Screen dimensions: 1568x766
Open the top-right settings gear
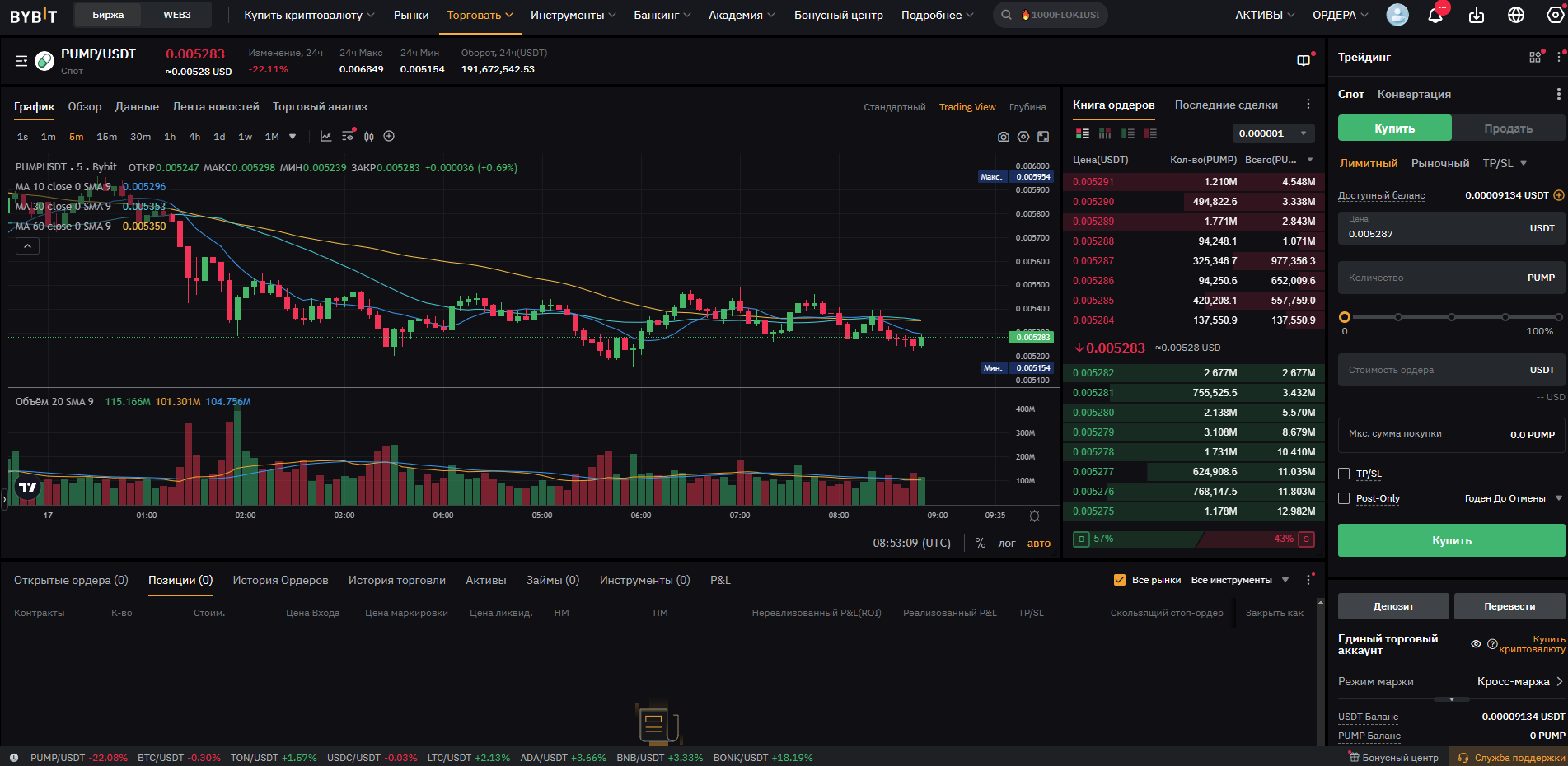1556,15
